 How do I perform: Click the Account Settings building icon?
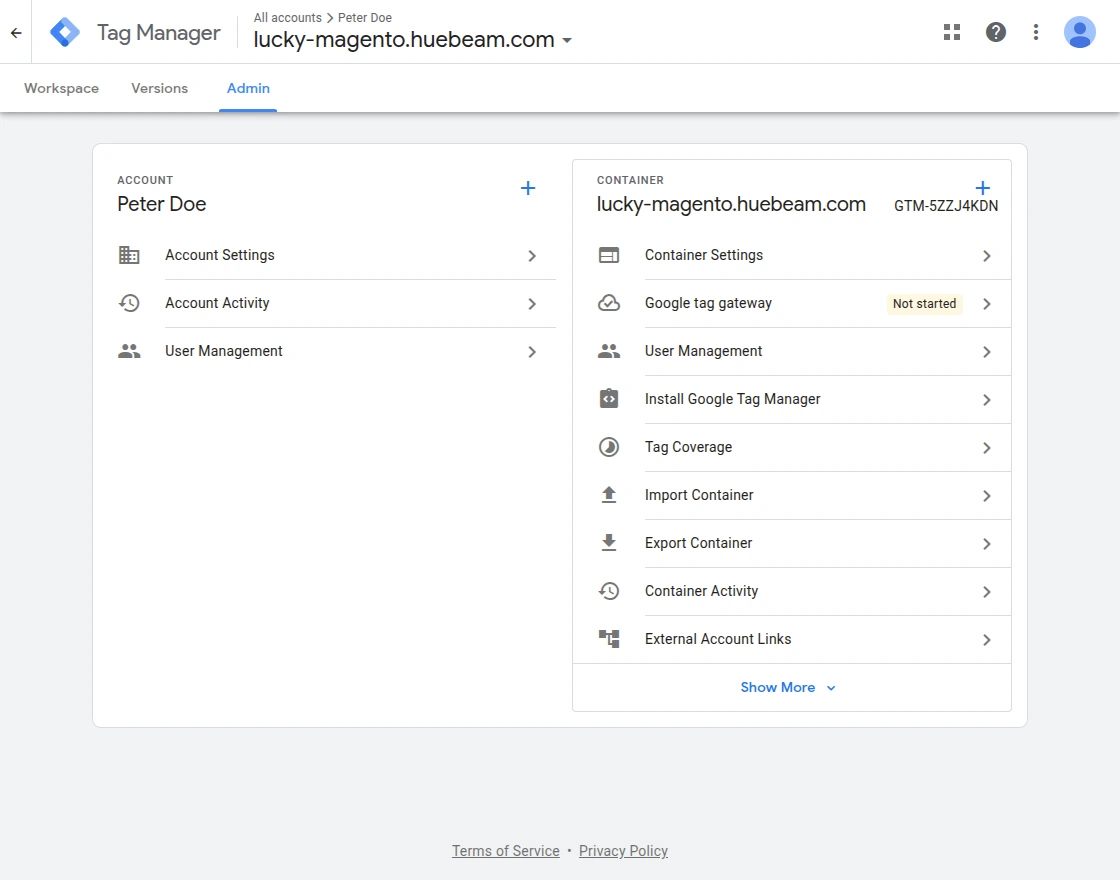(x=129, y=255)
